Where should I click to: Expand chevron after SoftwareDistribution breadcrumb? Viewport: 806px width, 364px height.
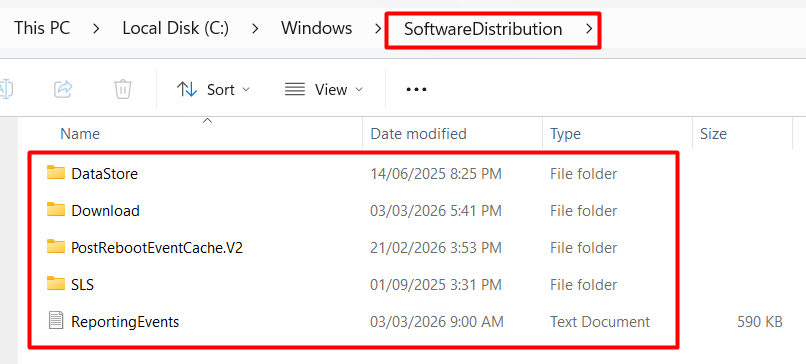589,29
